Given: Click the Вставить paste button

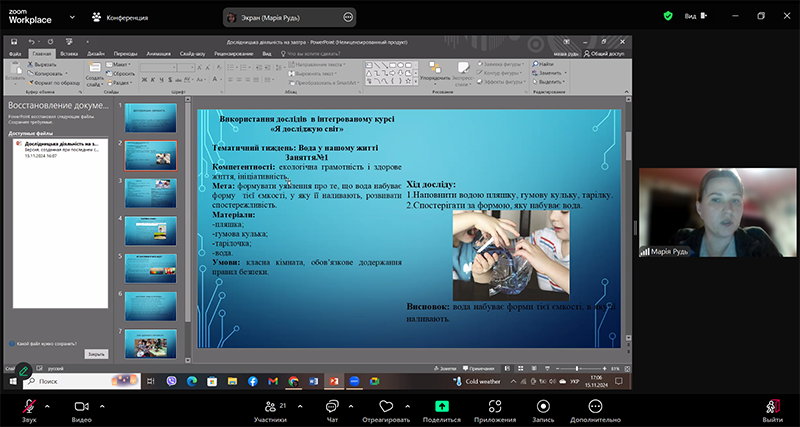Looking at the screenshot, I should coord(15,73).
